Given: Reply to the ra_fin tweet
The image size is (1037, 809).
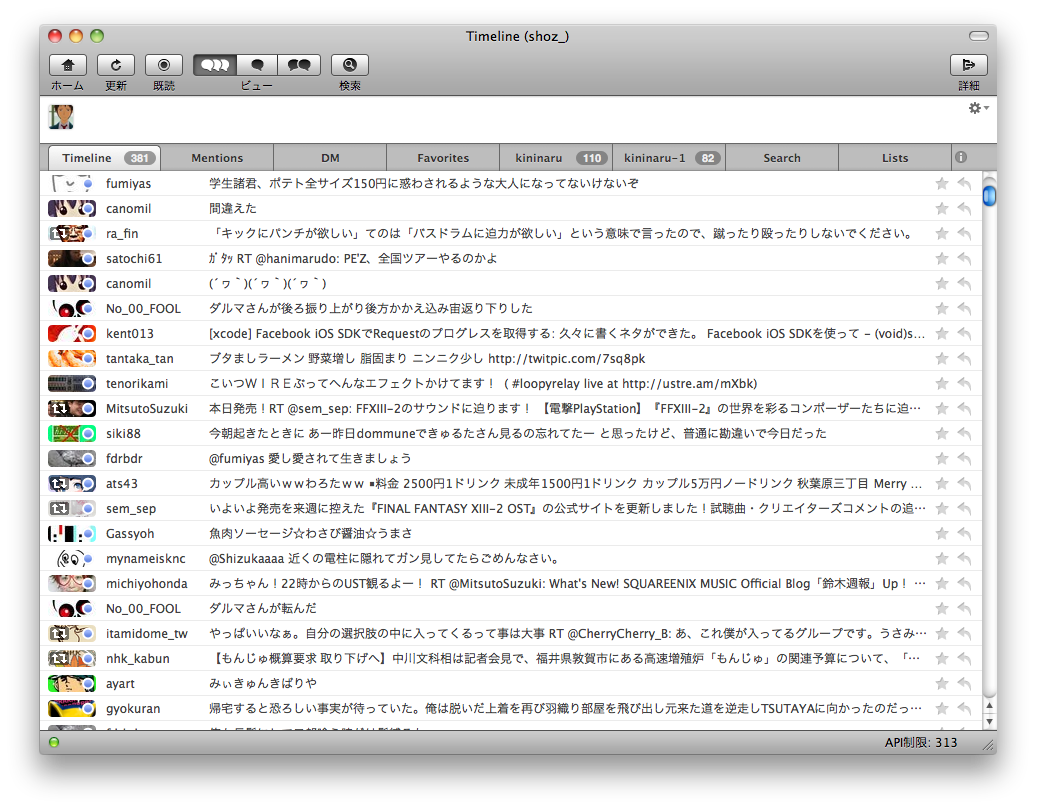Looking at the screenshot, I should 965,234.
